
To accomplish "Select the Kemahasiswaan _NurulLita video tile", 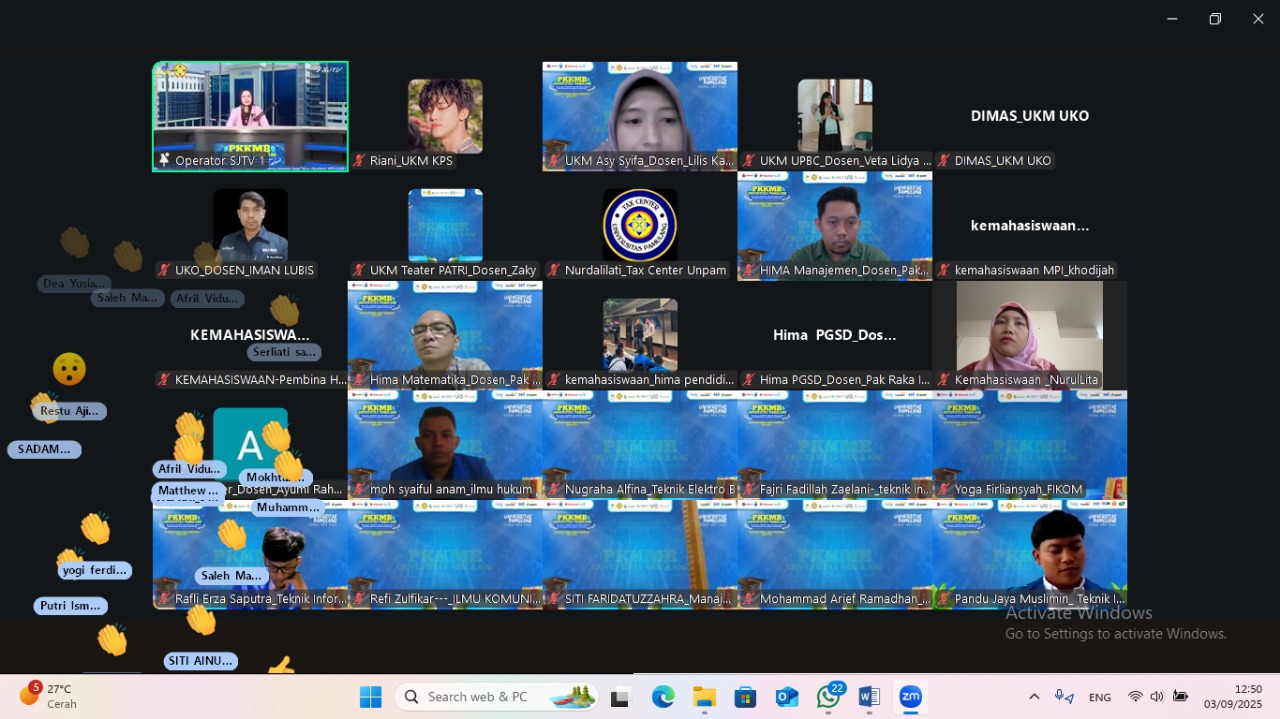I will (x=1030, y=336).
